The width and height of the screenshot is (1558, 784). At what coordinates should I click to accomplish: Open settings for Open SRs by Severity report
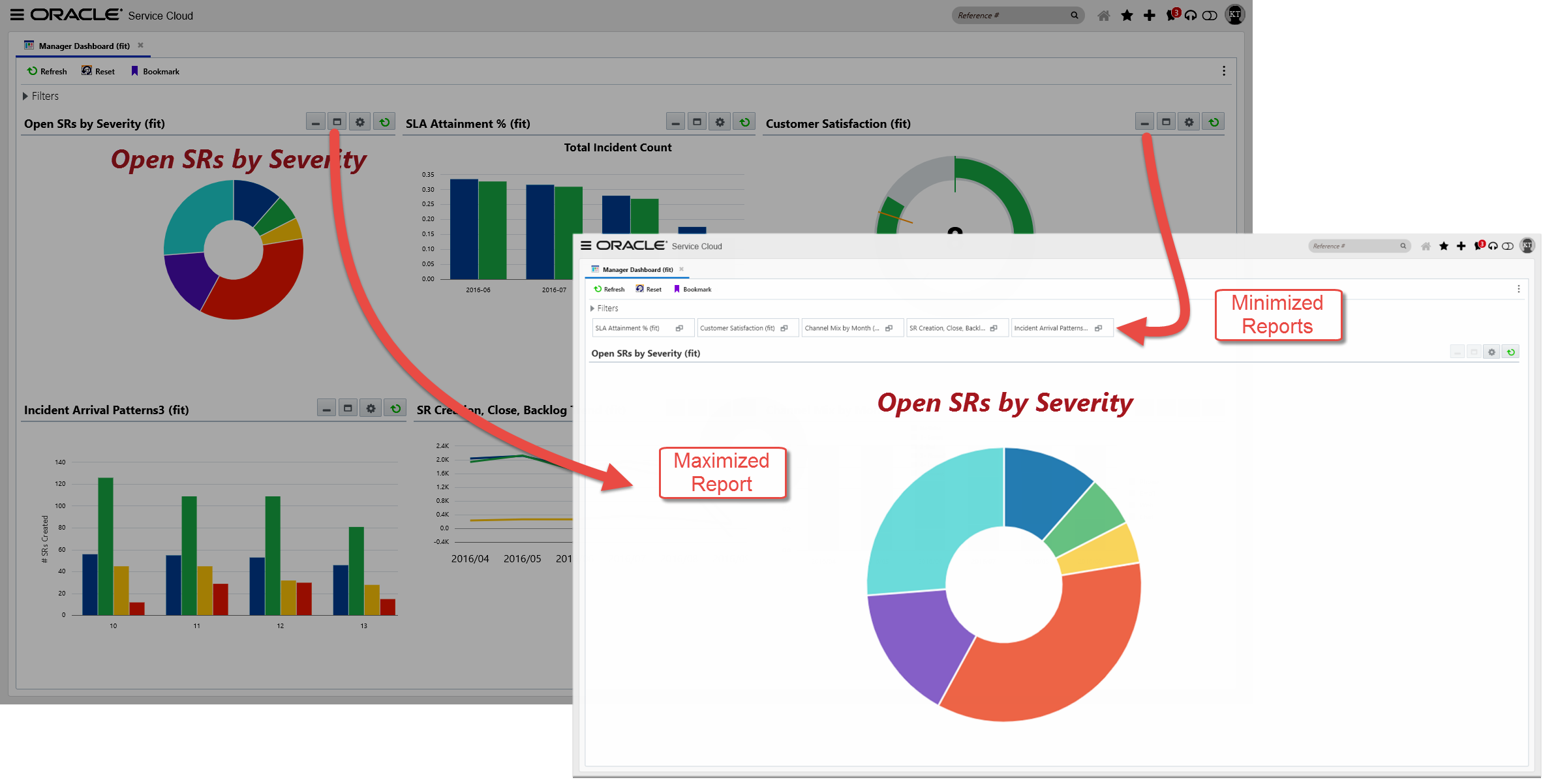359,121
